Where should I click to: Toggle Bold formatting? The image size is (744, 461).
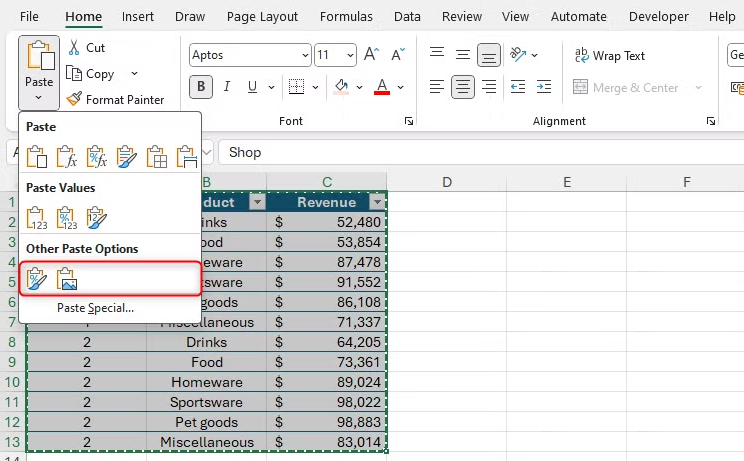(x=201, y=87)
